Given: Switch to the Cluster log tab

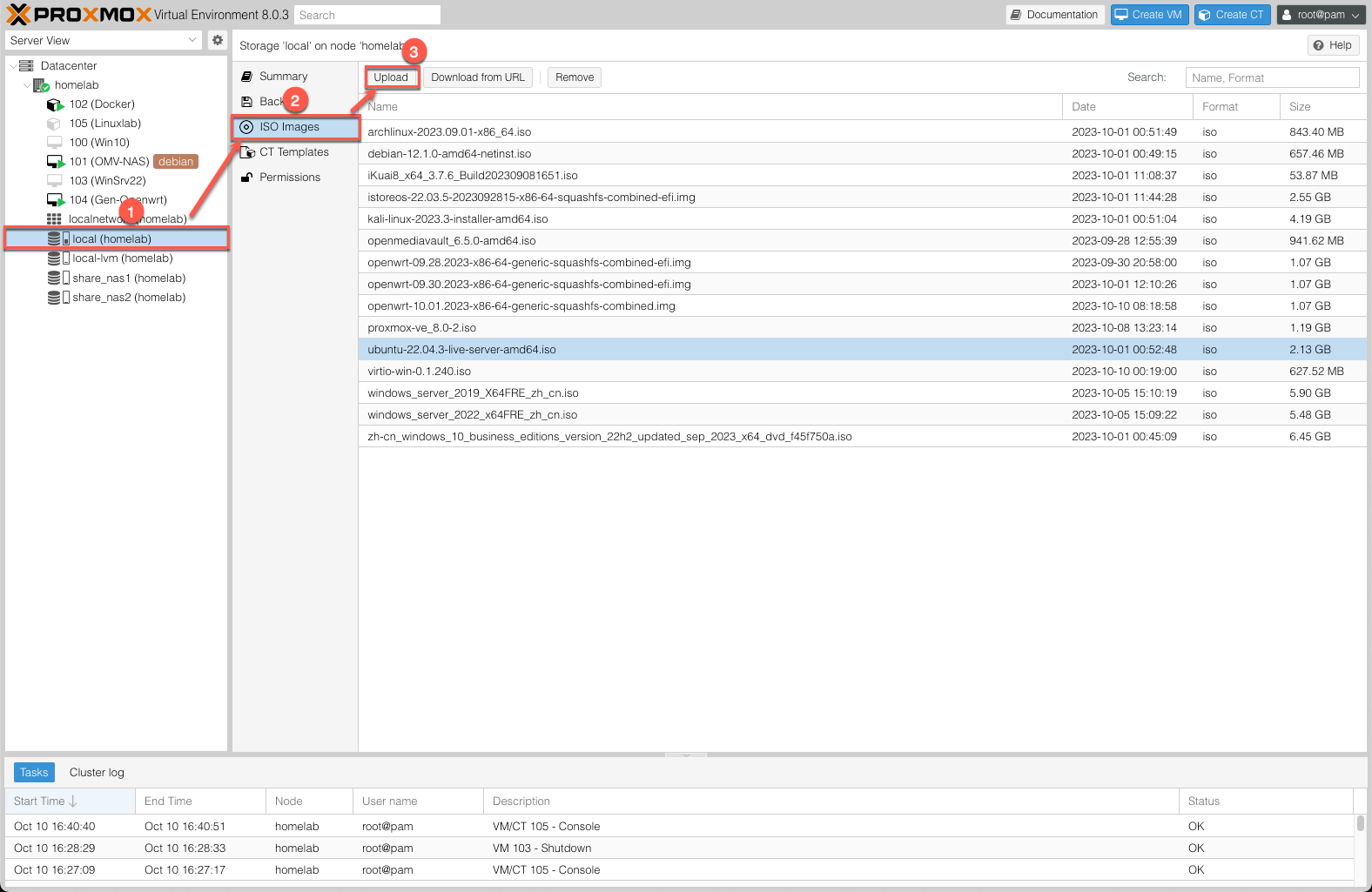Looking at the screenshot, I should pyautogui.click(x=97, y=773).
